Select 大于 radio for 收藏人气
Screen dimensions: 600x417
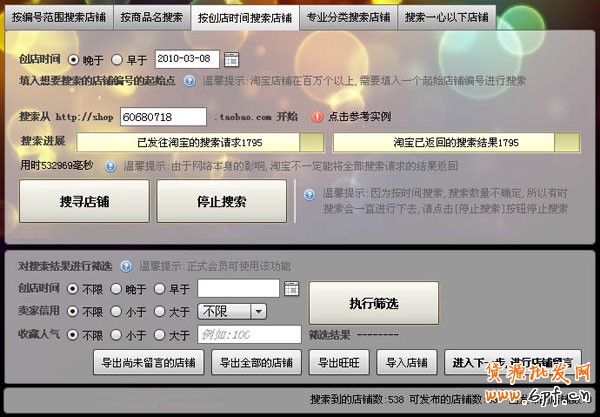click(x=158, y=335)
